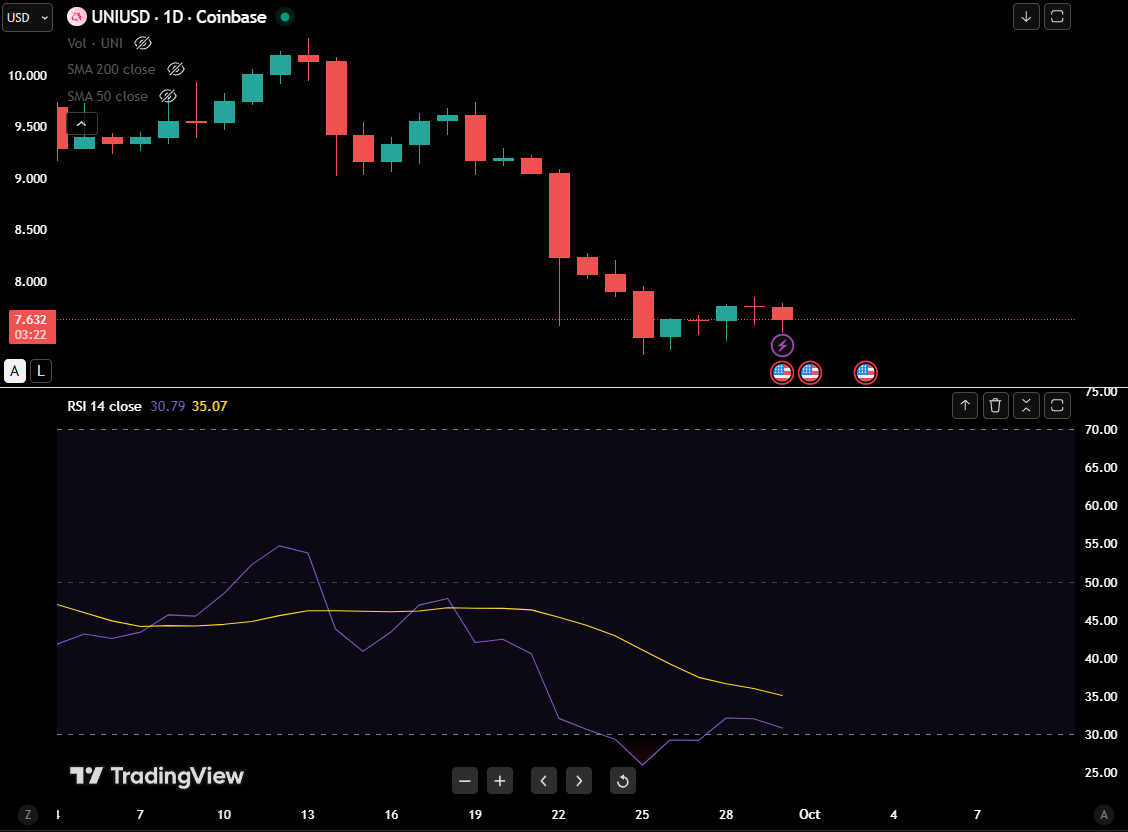
Task: Open the USD currency dropdown
Action: pyautogui.click(x=27, y=17)
